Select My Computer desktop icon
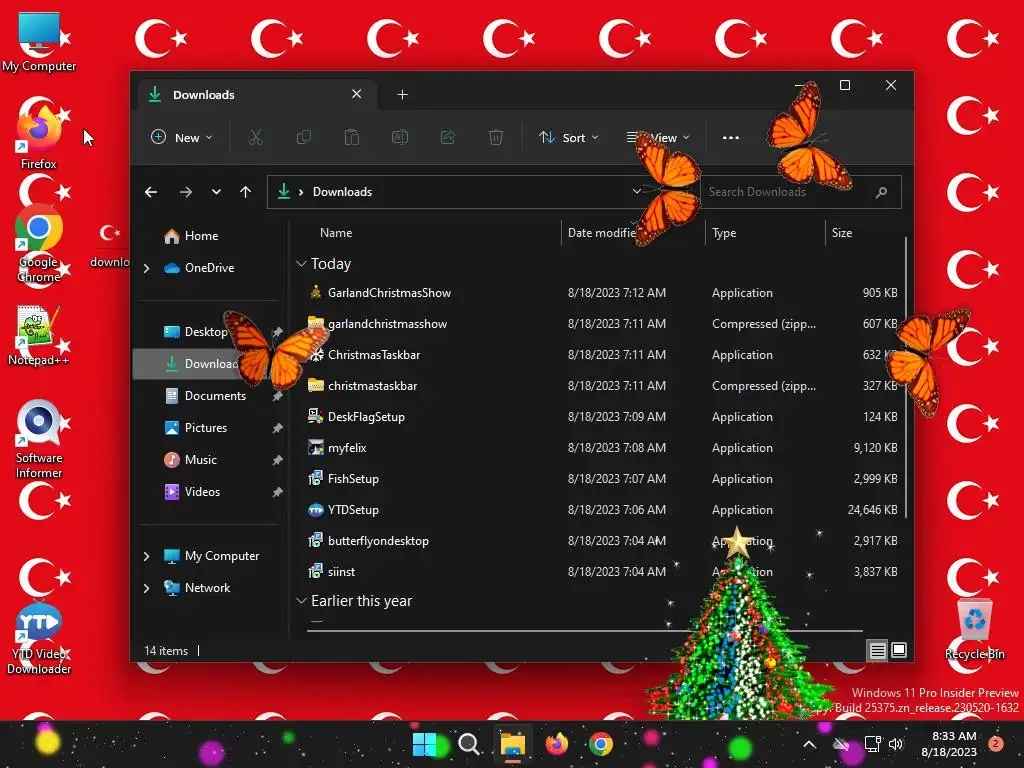The image size is (1024, 768). click(39, 42)
